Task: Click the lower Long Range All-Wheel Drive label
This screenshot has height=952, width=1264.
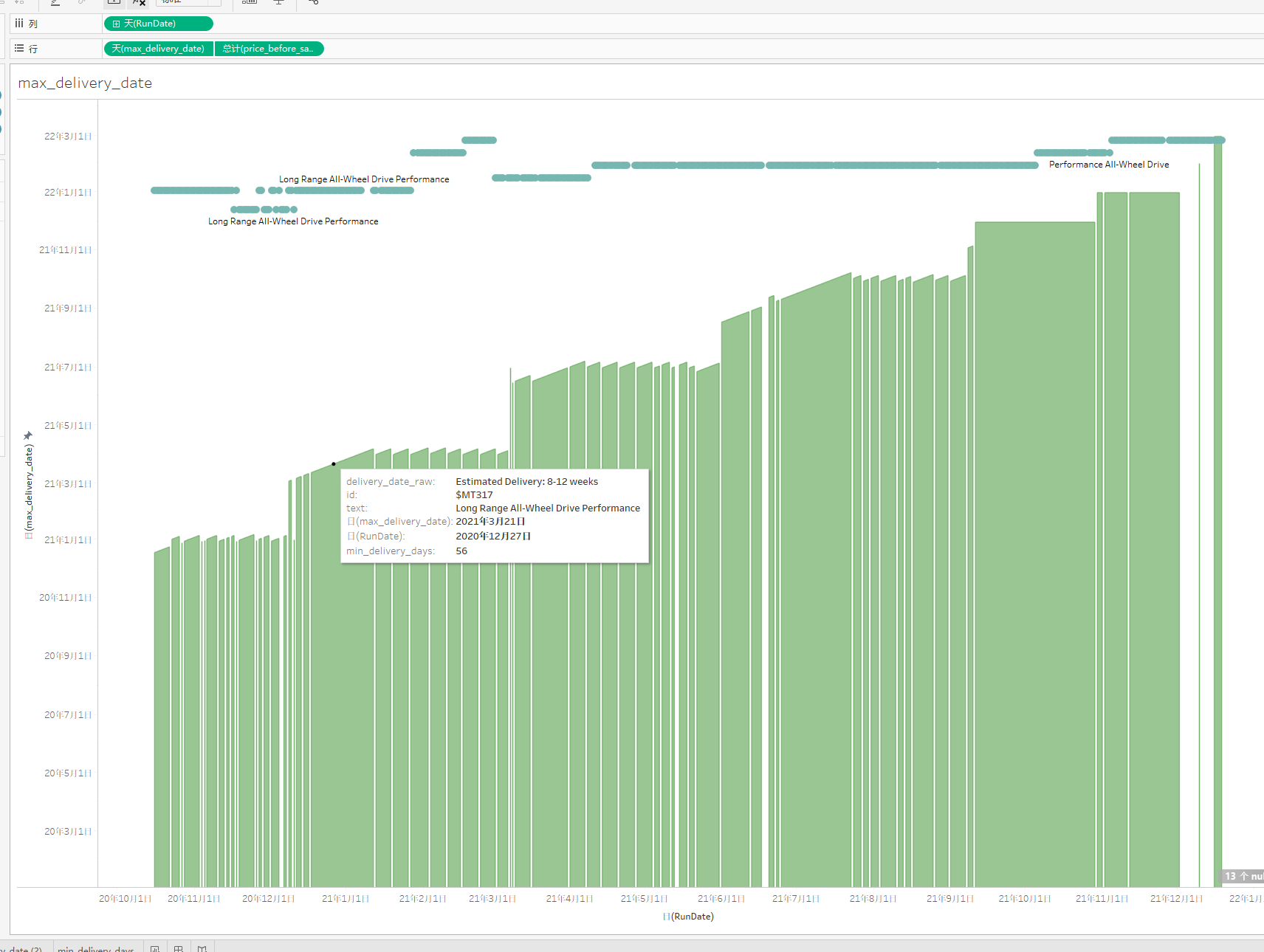Action: pyautogui.click(x=292, y=221)
